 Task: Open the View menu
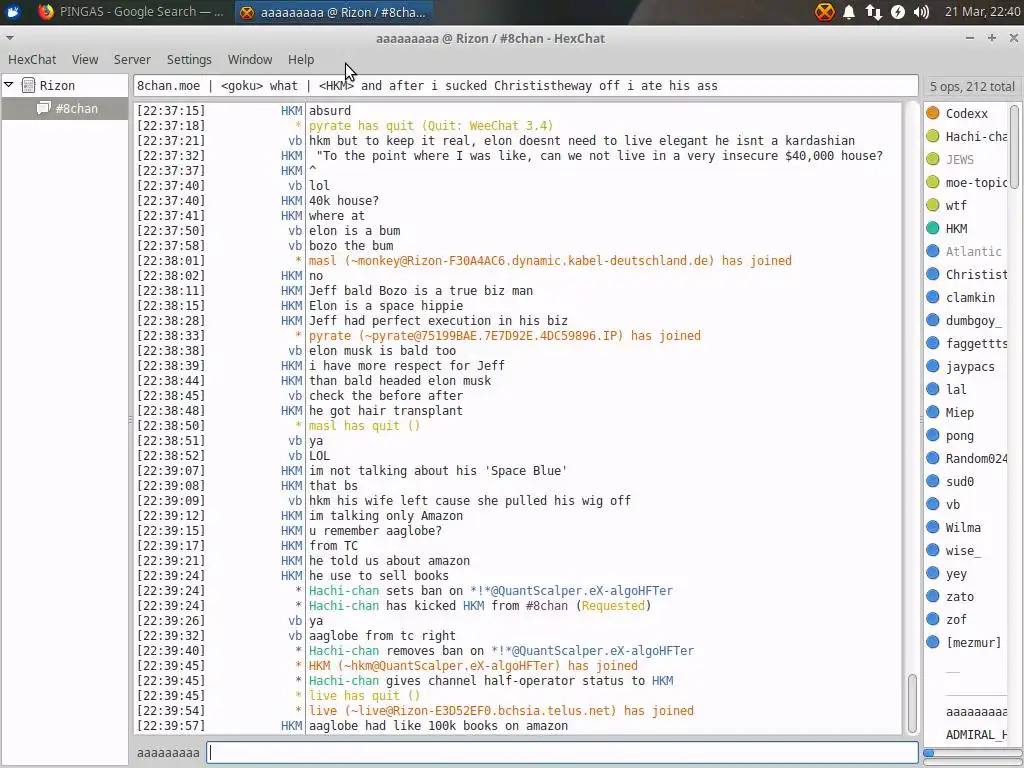point(85,59)
